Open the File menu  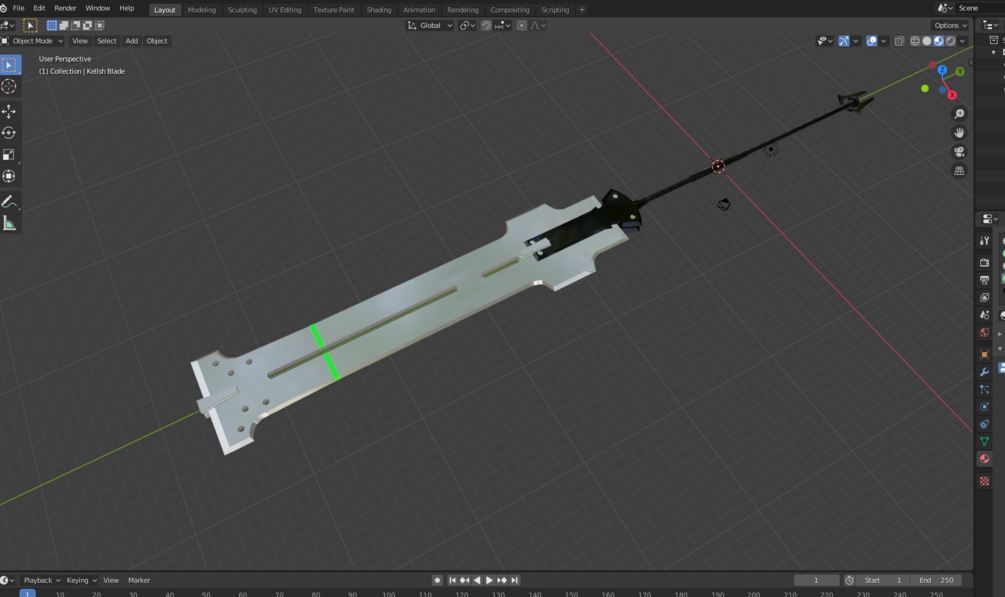coord(19,8)
